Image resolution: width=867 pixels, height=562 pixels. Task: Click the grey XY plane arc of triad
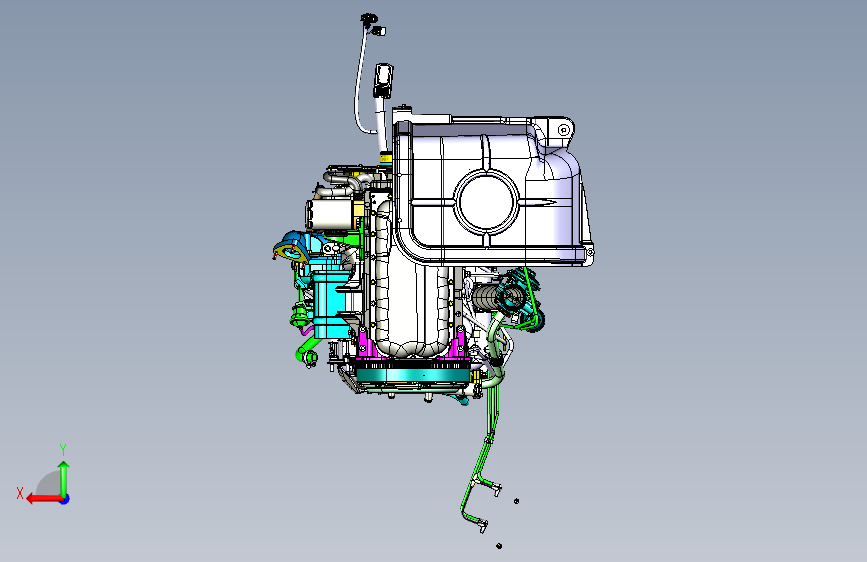(x=48, y=483)
